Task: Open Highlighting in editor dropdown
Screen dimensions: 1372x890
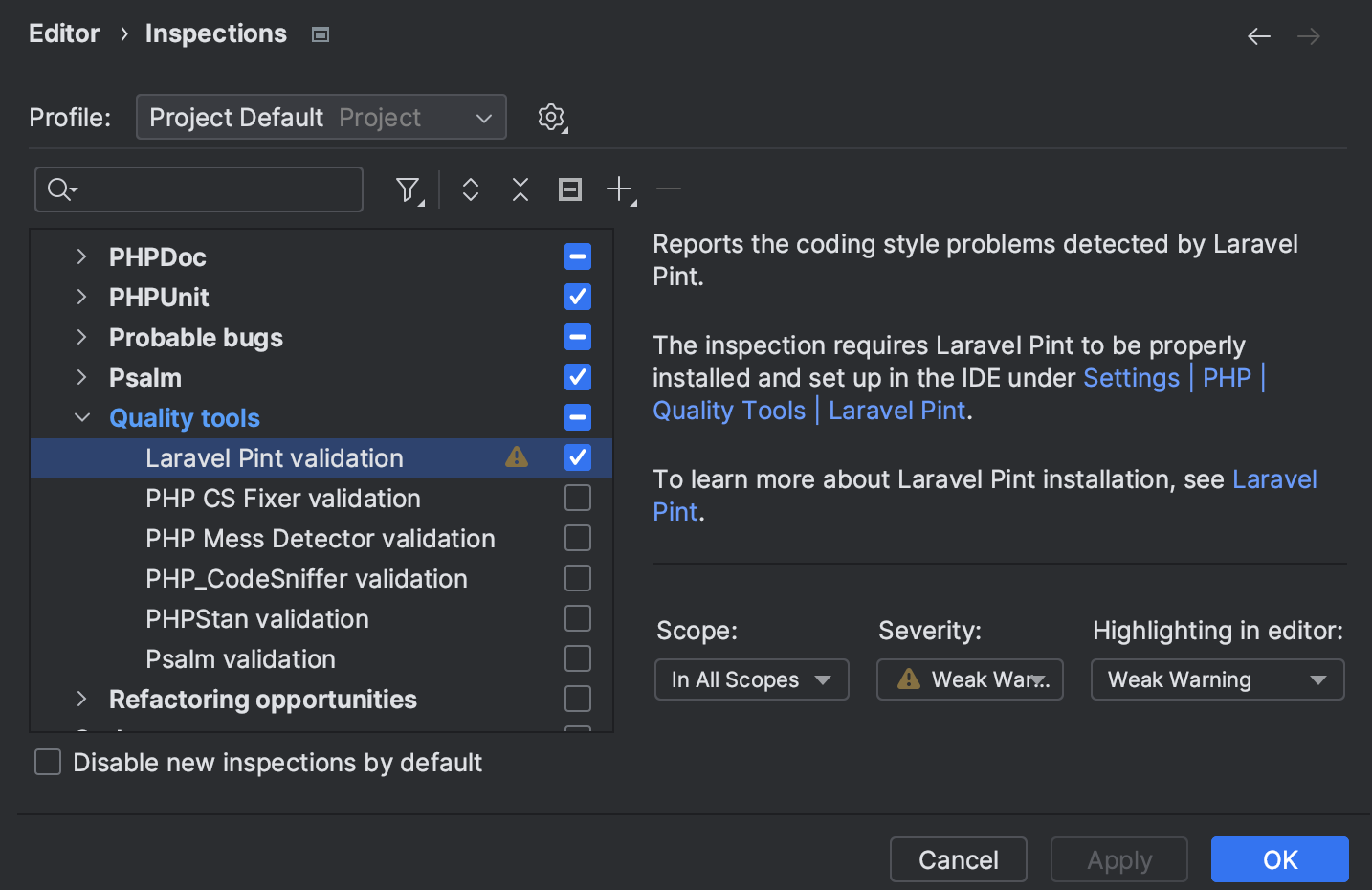Action: tap(1218, 679)
